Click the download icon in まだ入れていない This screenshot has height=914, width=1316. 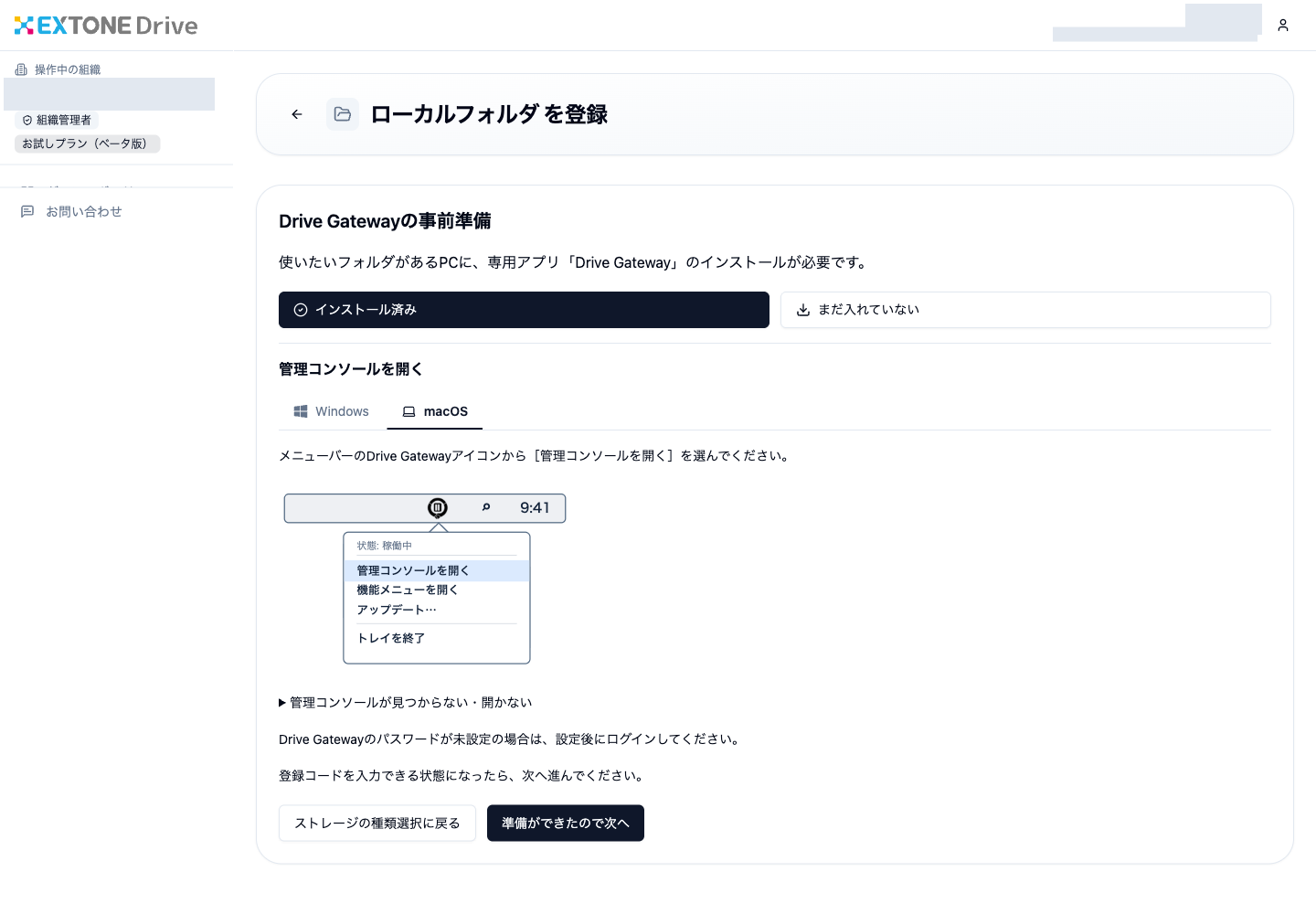(x=803, y=310)
